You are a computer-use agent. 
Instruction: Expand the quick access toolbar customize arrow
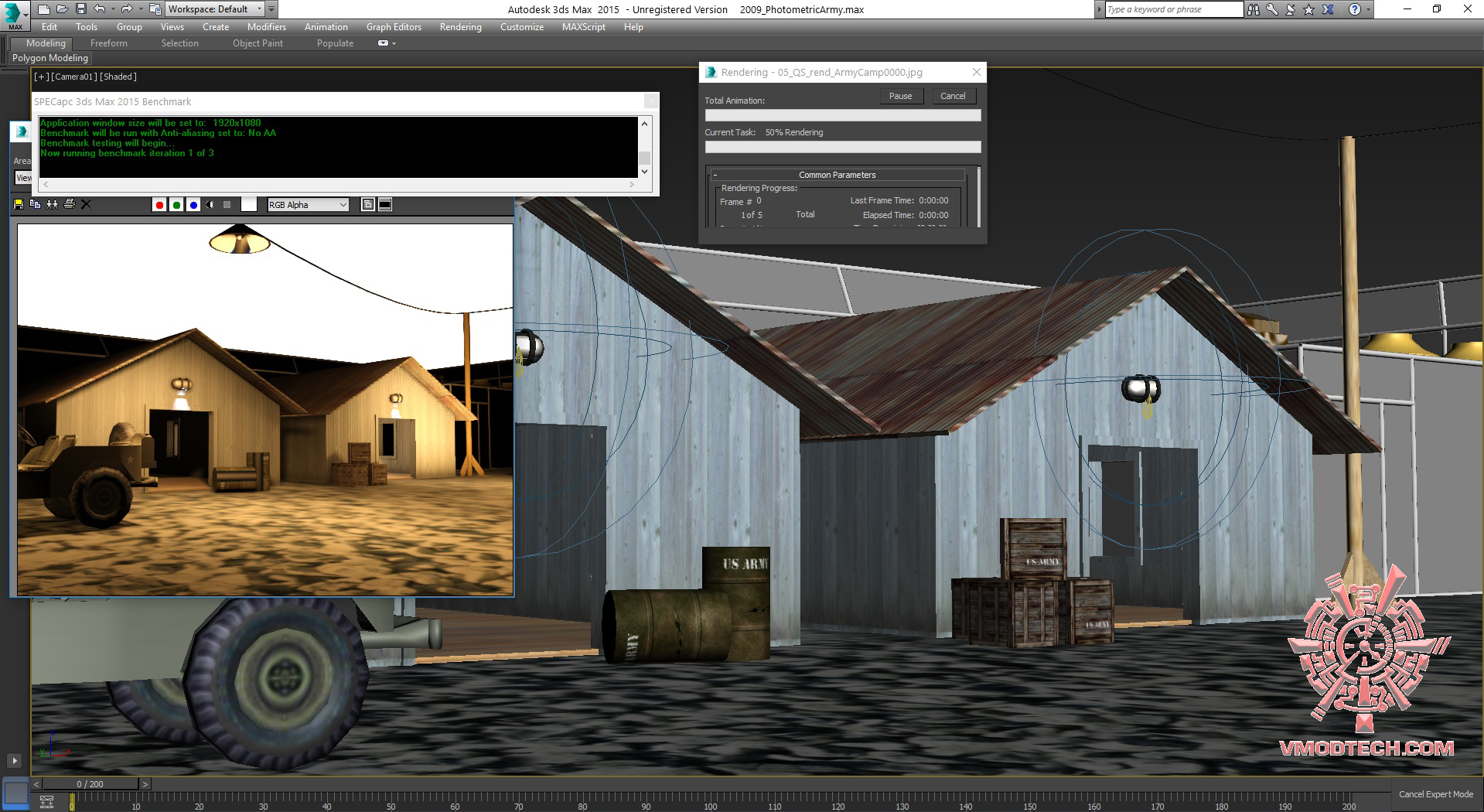271,9
